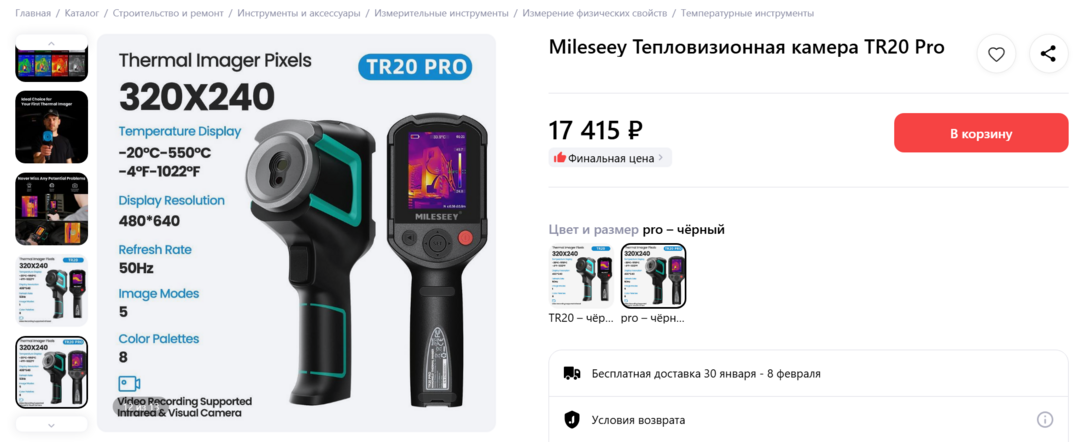This screenshot has width=1090, height=442.
Task: Open Измерительные инструменты breadcrumb
Action: coord(441,13)
